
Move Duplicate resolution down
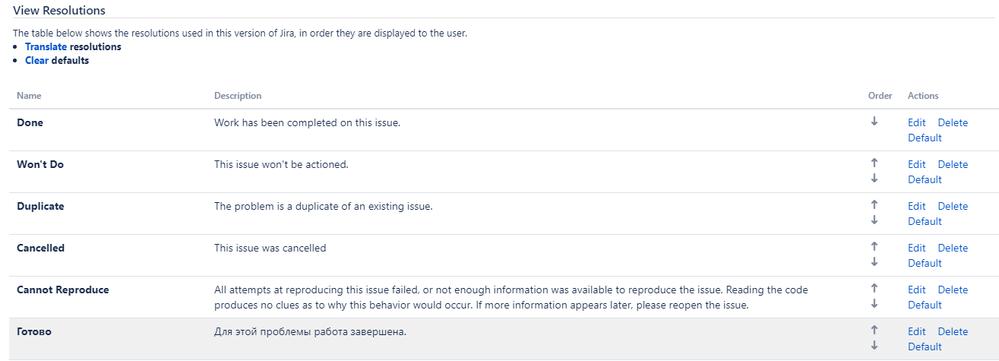(x=874, y=220)
